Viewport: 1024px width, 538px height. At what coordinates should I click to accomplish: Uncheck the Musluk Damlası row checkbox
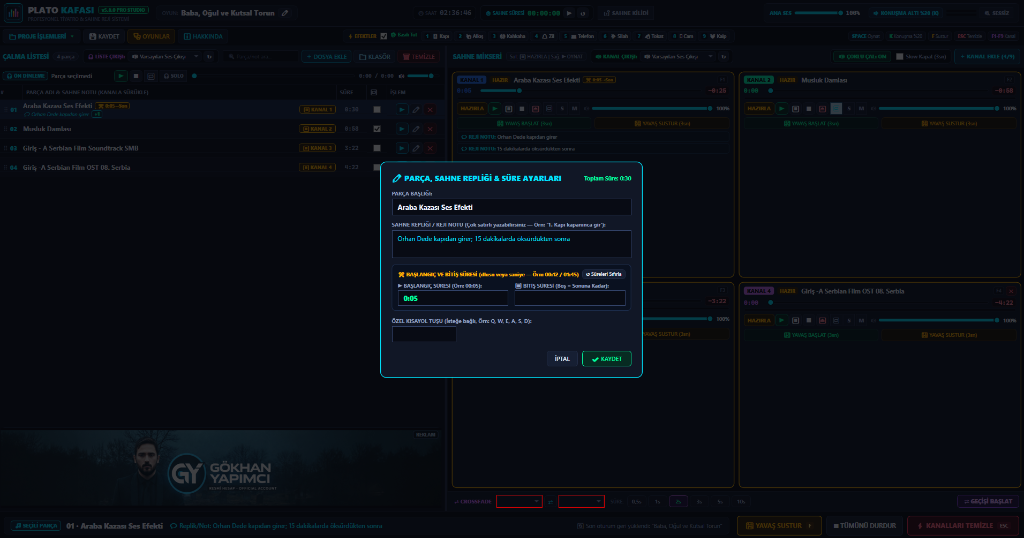(x=377, y=129)
